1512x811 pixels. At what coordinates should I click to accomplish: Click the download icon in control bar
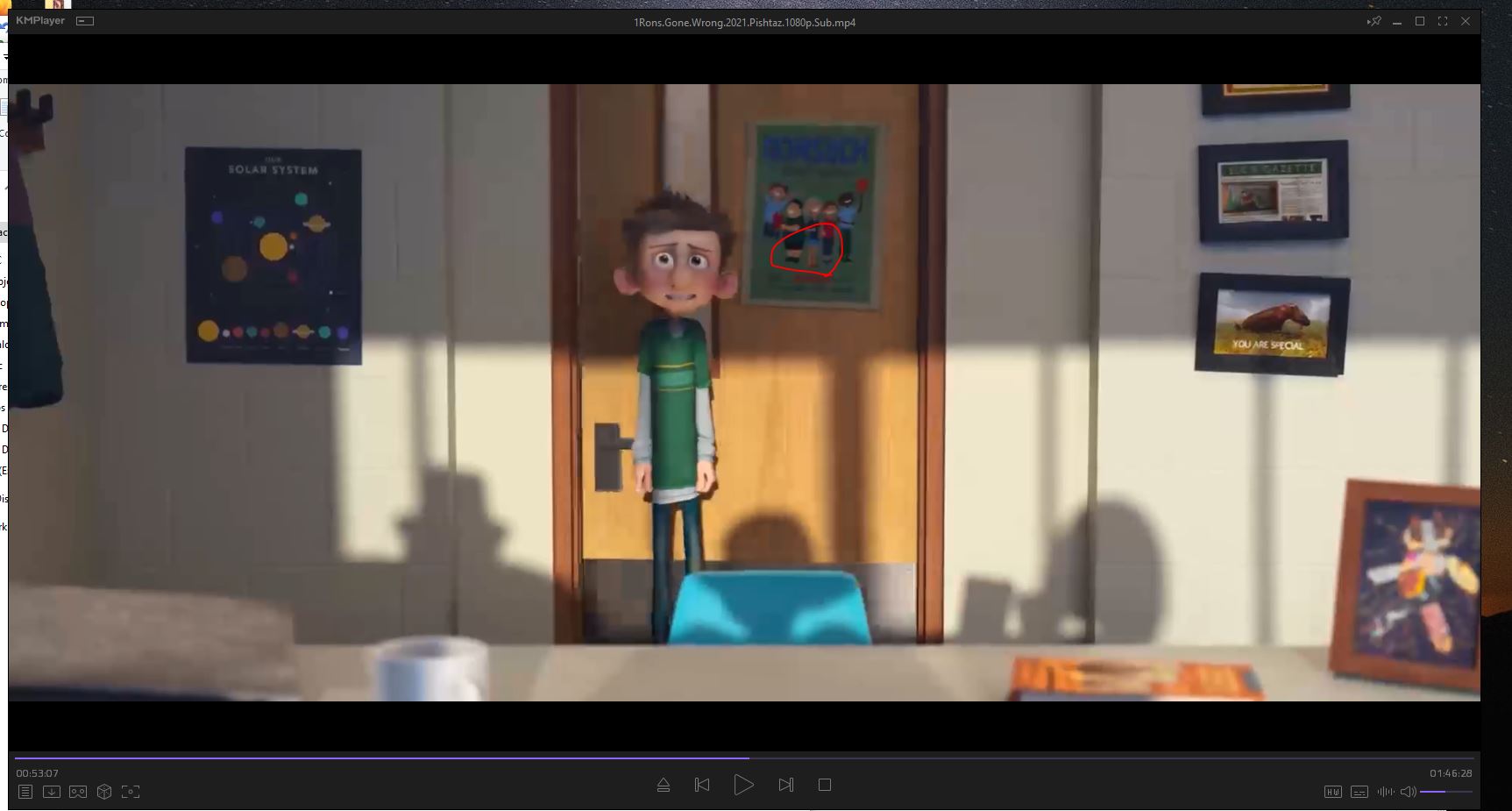click(x=52, y=792)
